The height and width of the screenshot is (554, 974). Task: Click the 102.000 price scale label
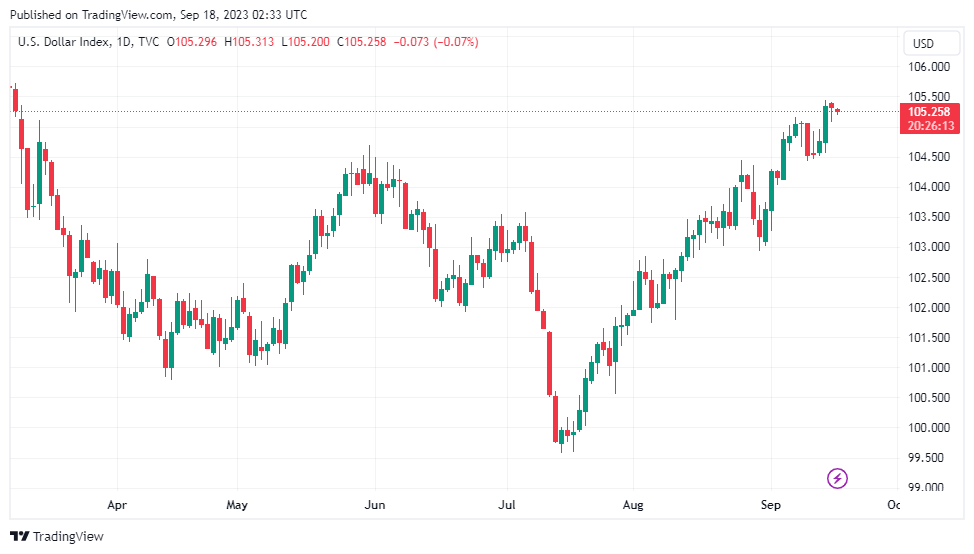click(929, 307)
